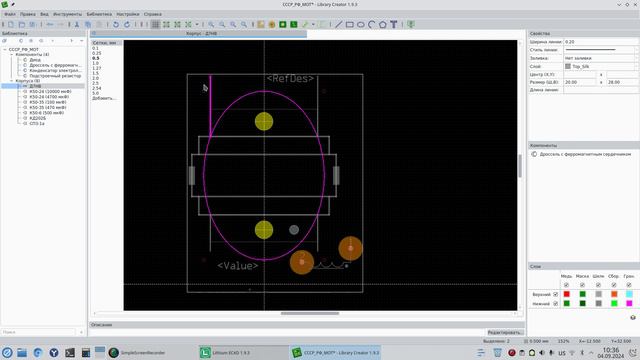Click the green tree icon after the Text tool
The width and height of the screenshot is (640, 360).
coord(411,24)
